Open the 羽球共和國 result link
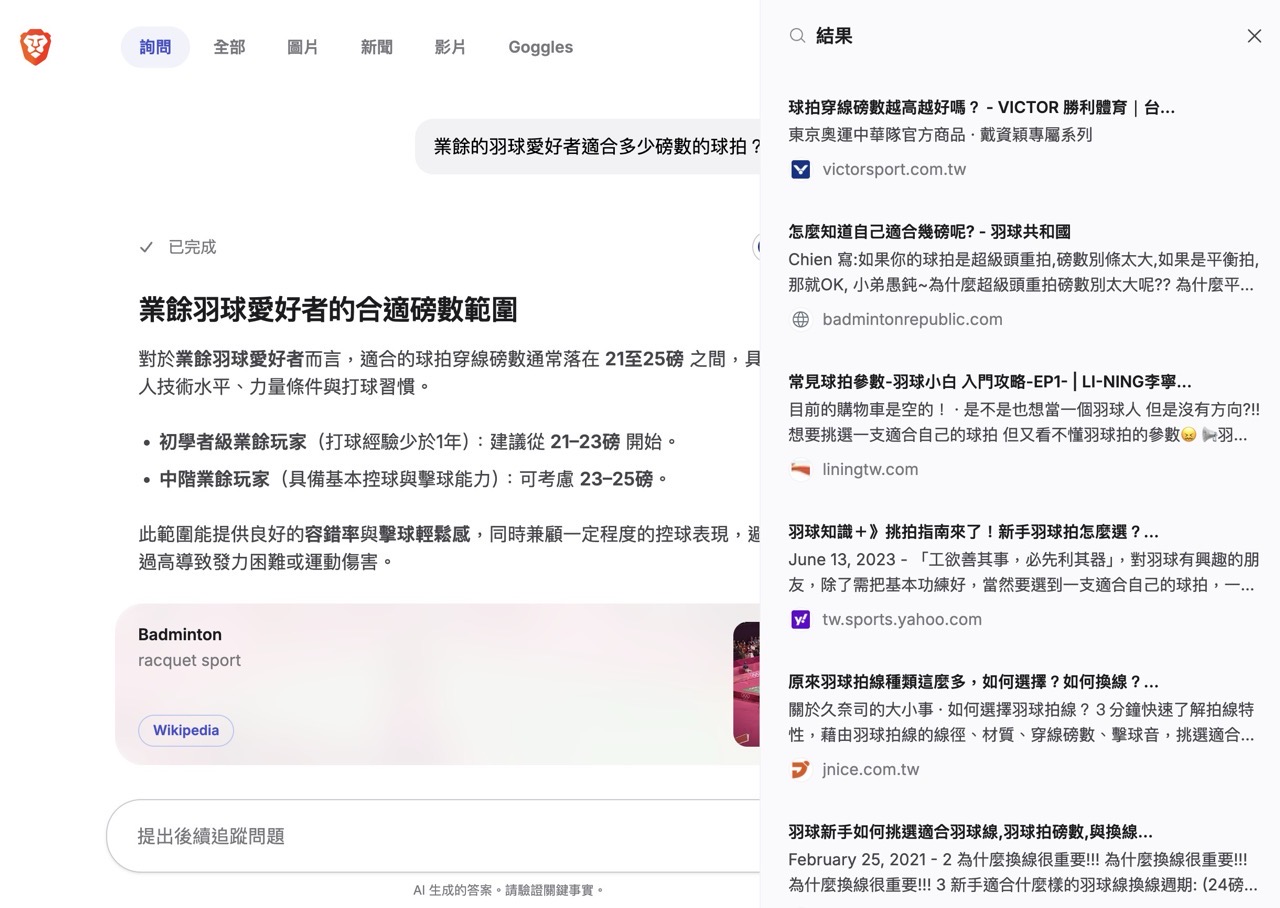This screenshot has width=1280, height=908. [929, 232]
